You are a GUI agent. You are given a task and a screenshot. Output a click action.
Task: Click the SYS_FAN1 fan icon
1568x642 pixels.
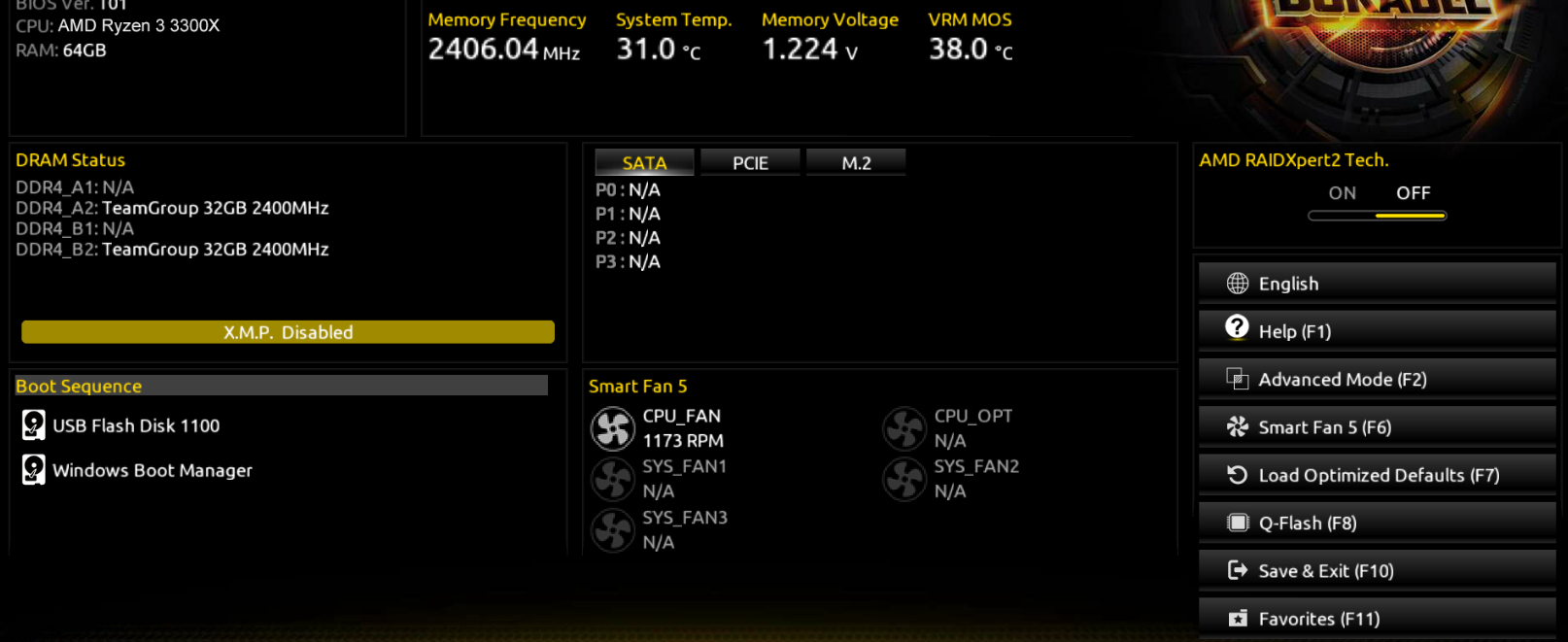[613, 479]
